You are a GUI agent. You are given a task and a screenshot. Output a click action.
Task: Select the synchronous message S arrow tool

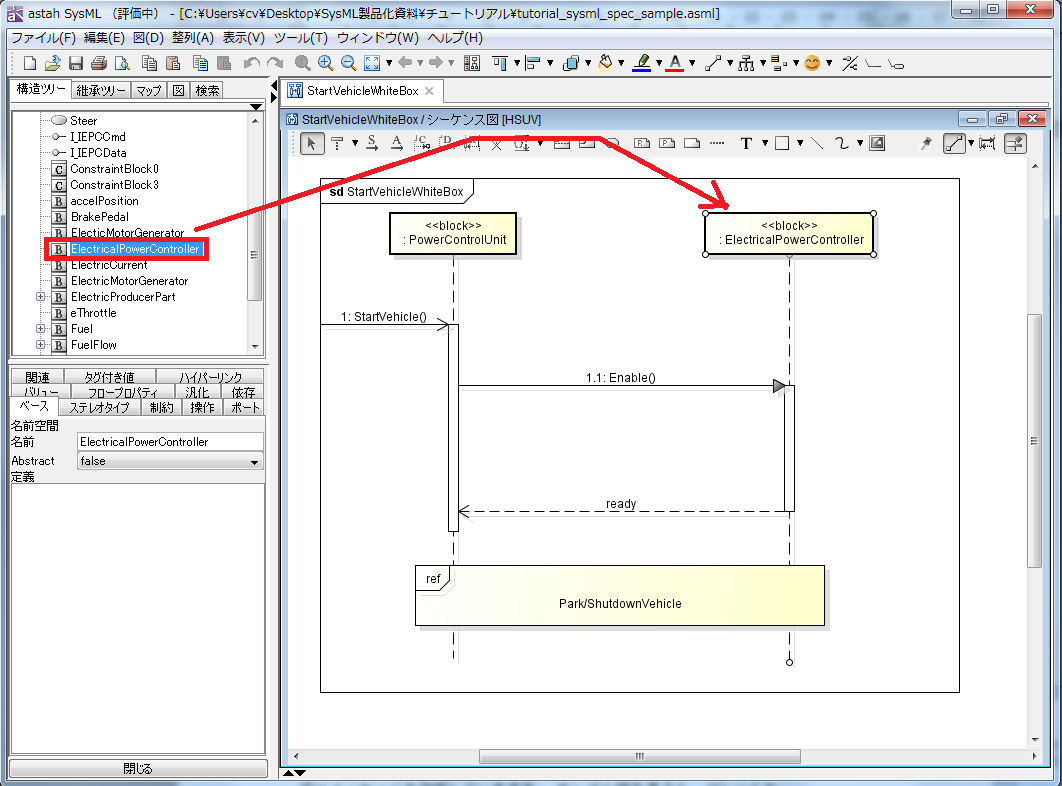tap(372, 143)
